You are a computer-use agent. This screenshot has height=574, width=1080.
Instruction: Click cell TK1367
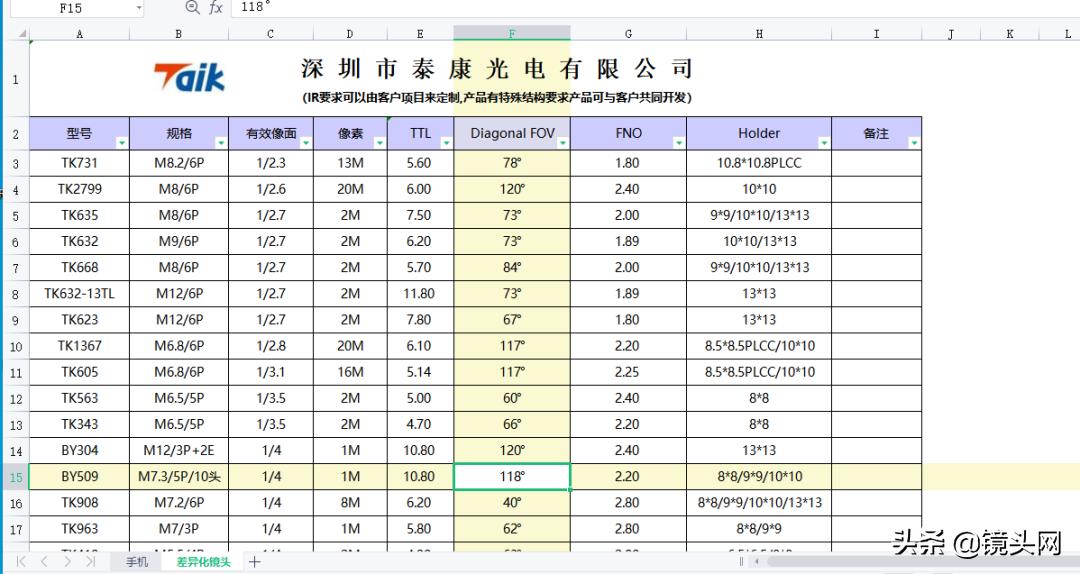[x=79, y=347]
